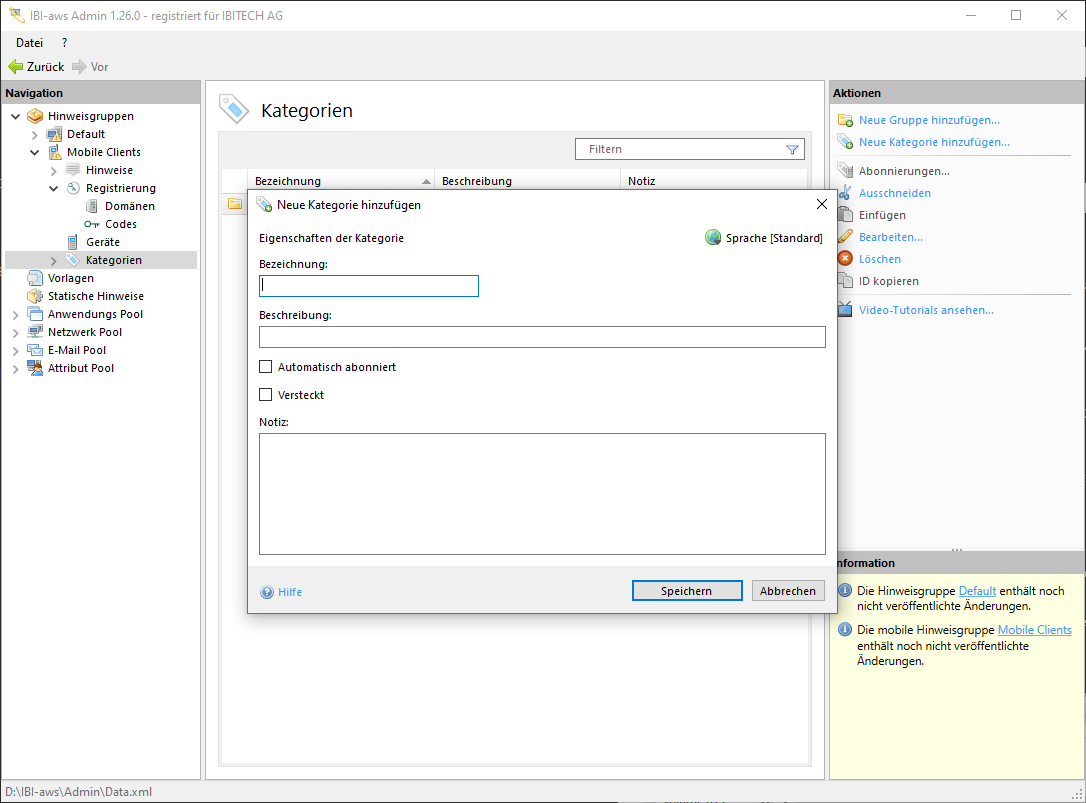Check the Versteckt checkbox
Image resolution: width=1086 pixels, height=803 pixels.
coord(266,395)
